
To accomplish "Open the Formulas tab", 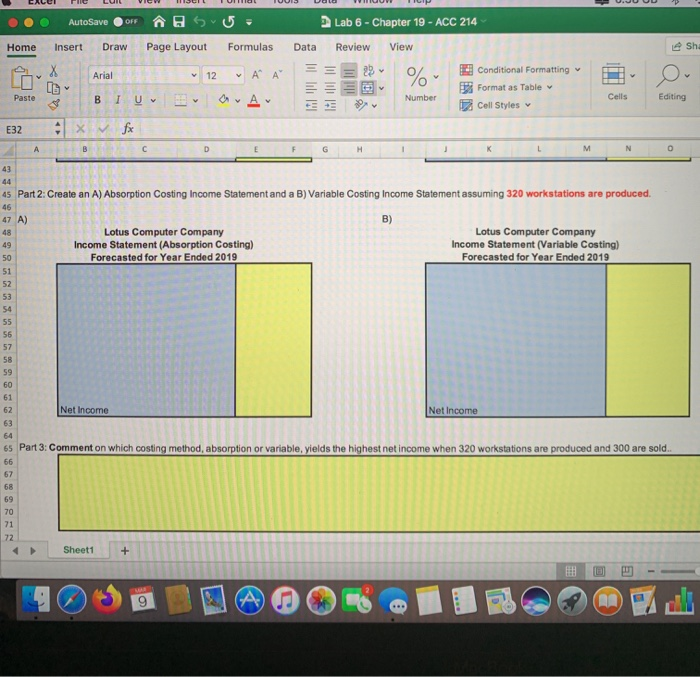I will pos(250,47).
